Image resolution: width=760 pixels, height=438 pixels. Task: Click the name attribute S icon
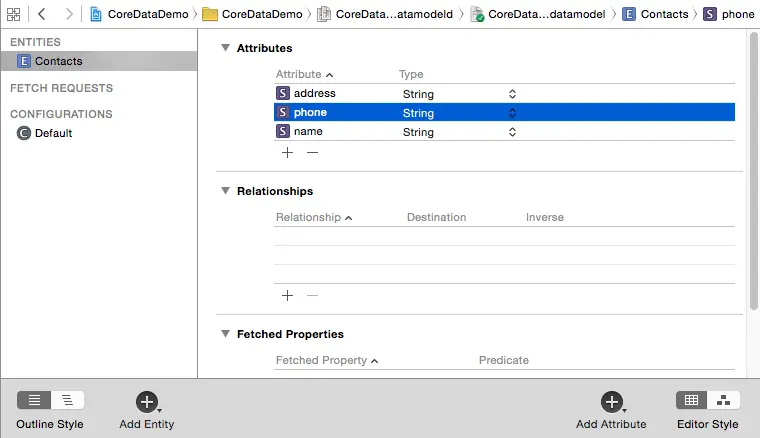283,131
